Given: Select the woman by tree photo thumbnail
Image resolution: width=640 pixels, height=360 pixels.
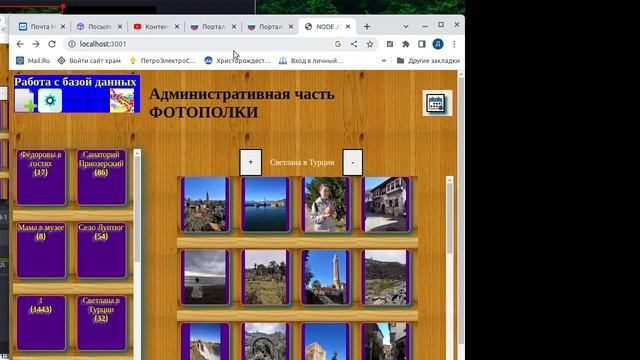Looking at the screenshot, I should pos(326,204).
